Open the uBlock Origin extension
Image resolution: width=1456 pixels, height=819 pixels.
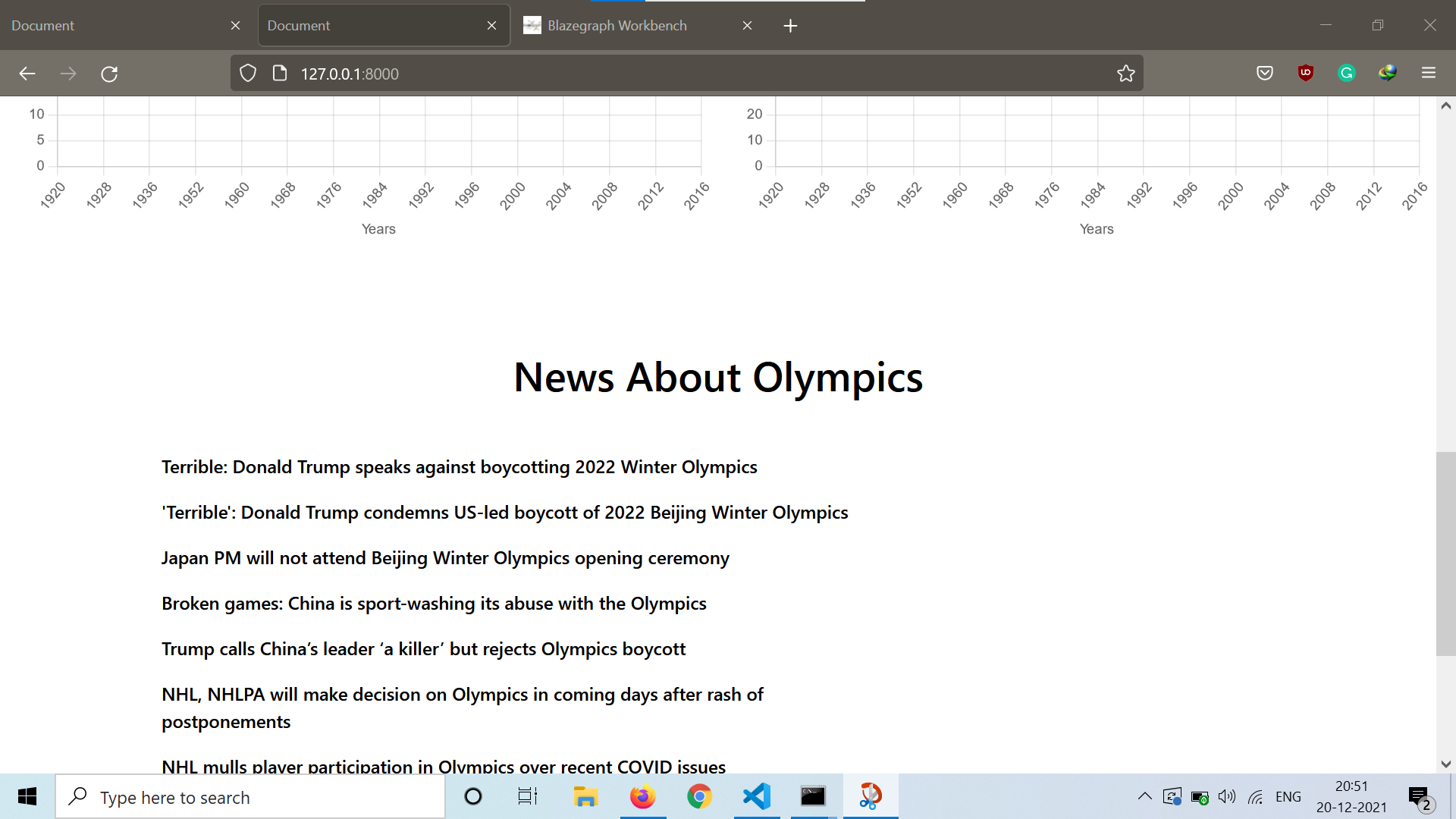tap(1306, 74)
